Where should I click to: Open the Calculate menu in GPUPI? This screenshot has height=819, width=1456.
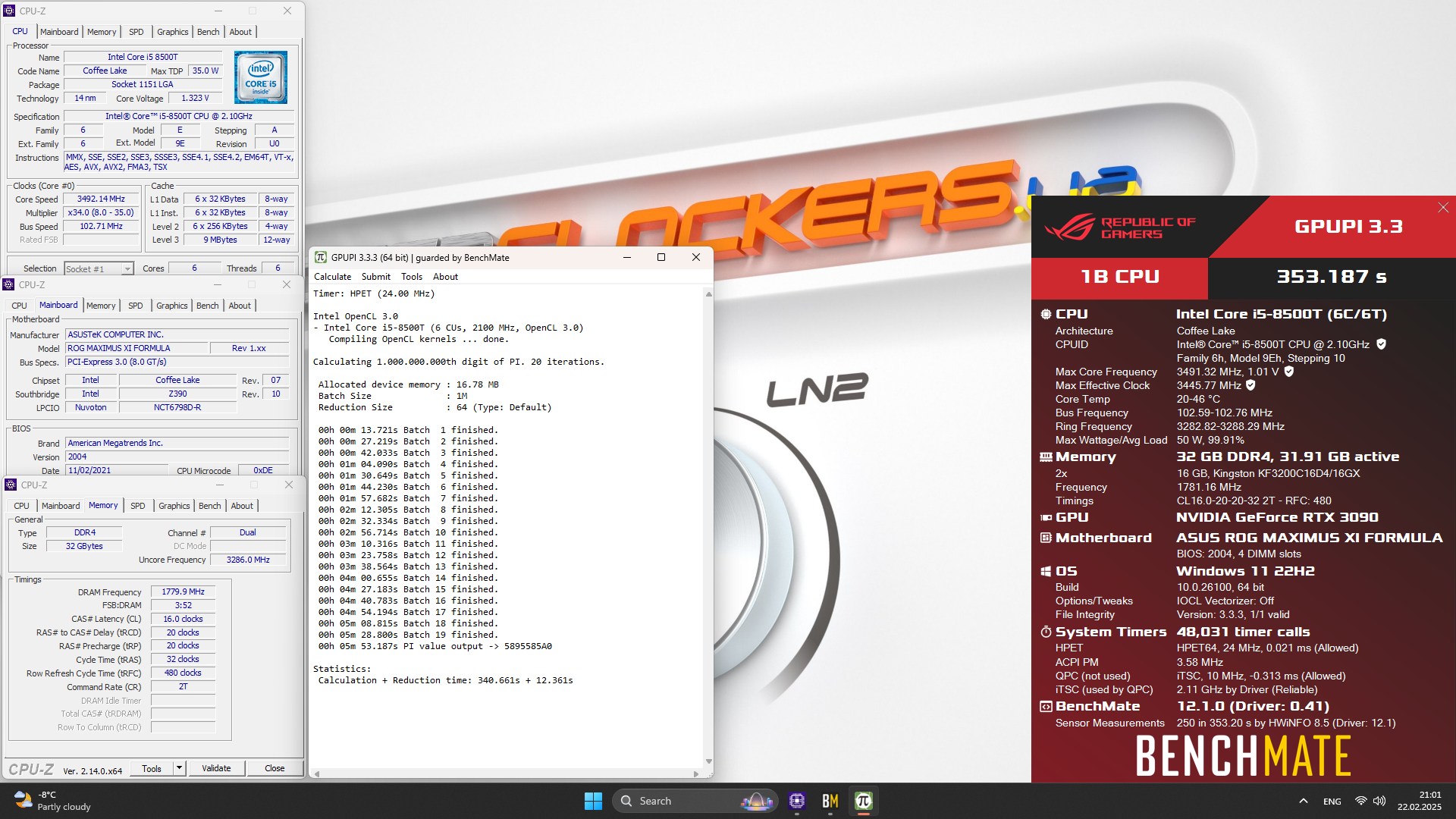(333, 277)
